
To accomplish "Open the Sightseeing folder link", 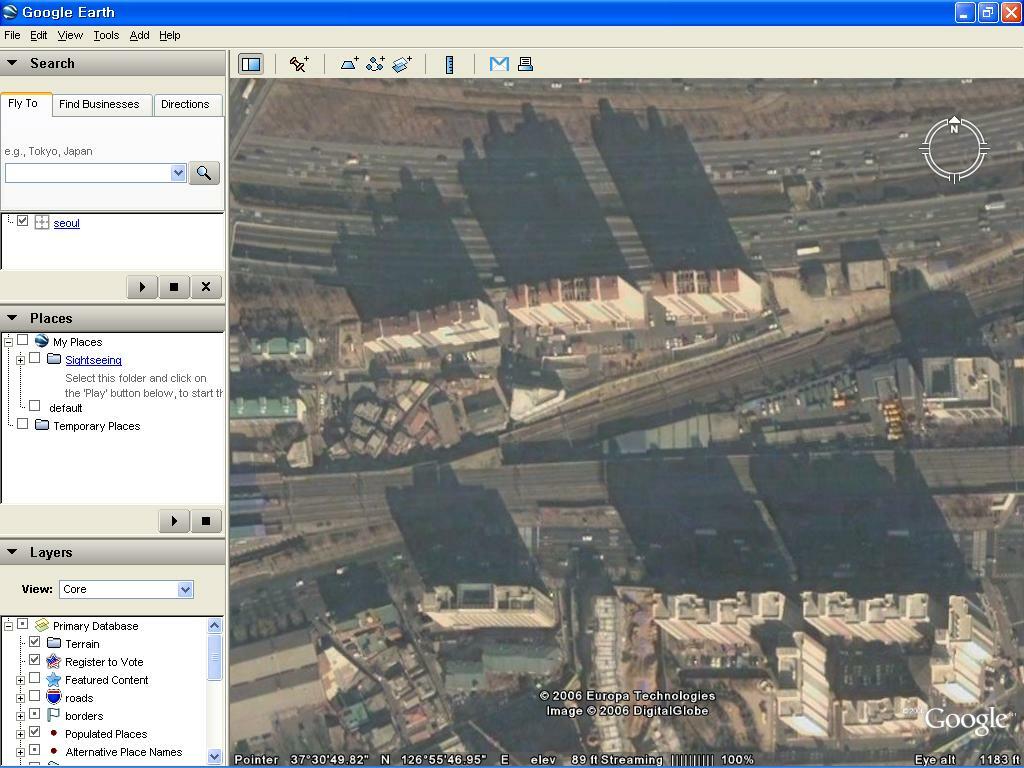I will (93, 360).
